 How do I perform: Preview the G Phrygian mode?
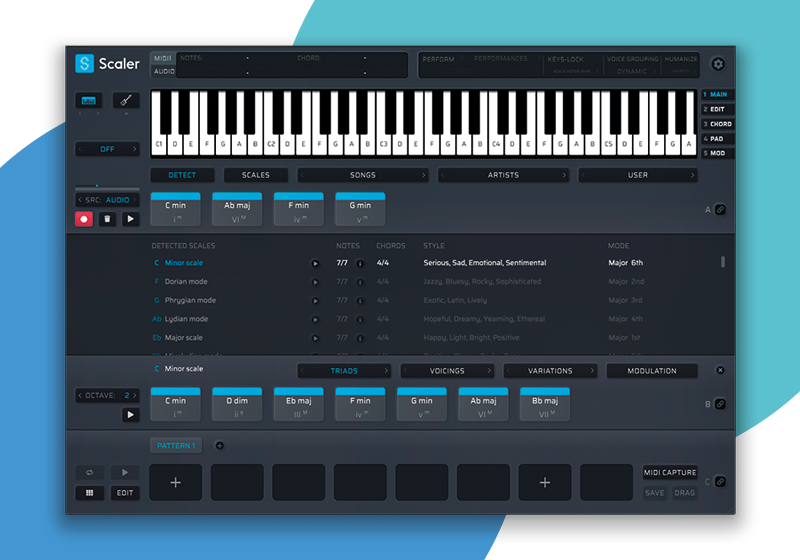click(x=315, y=301)
